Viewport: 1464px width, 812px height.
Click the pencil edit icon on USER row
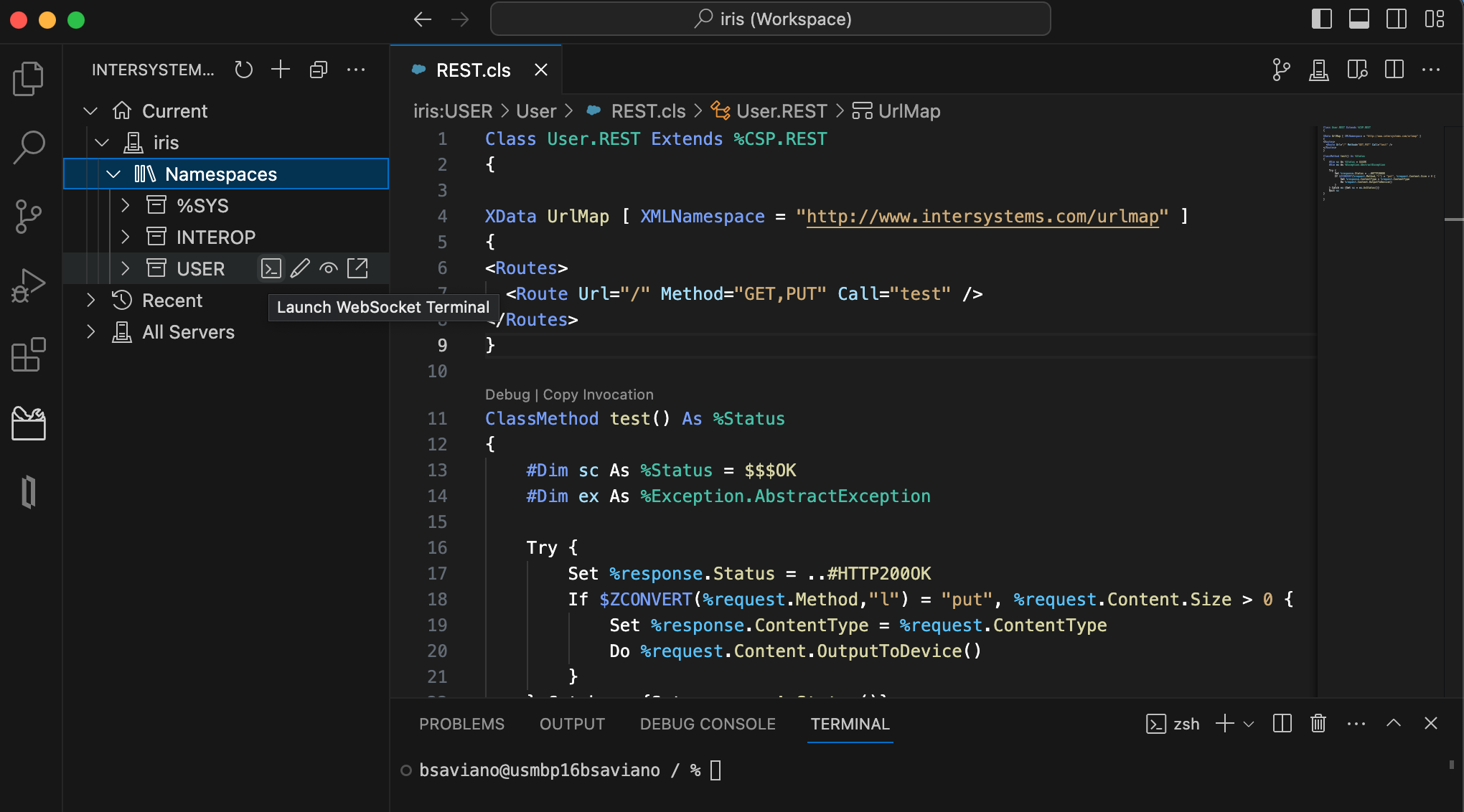click(300, 269)
